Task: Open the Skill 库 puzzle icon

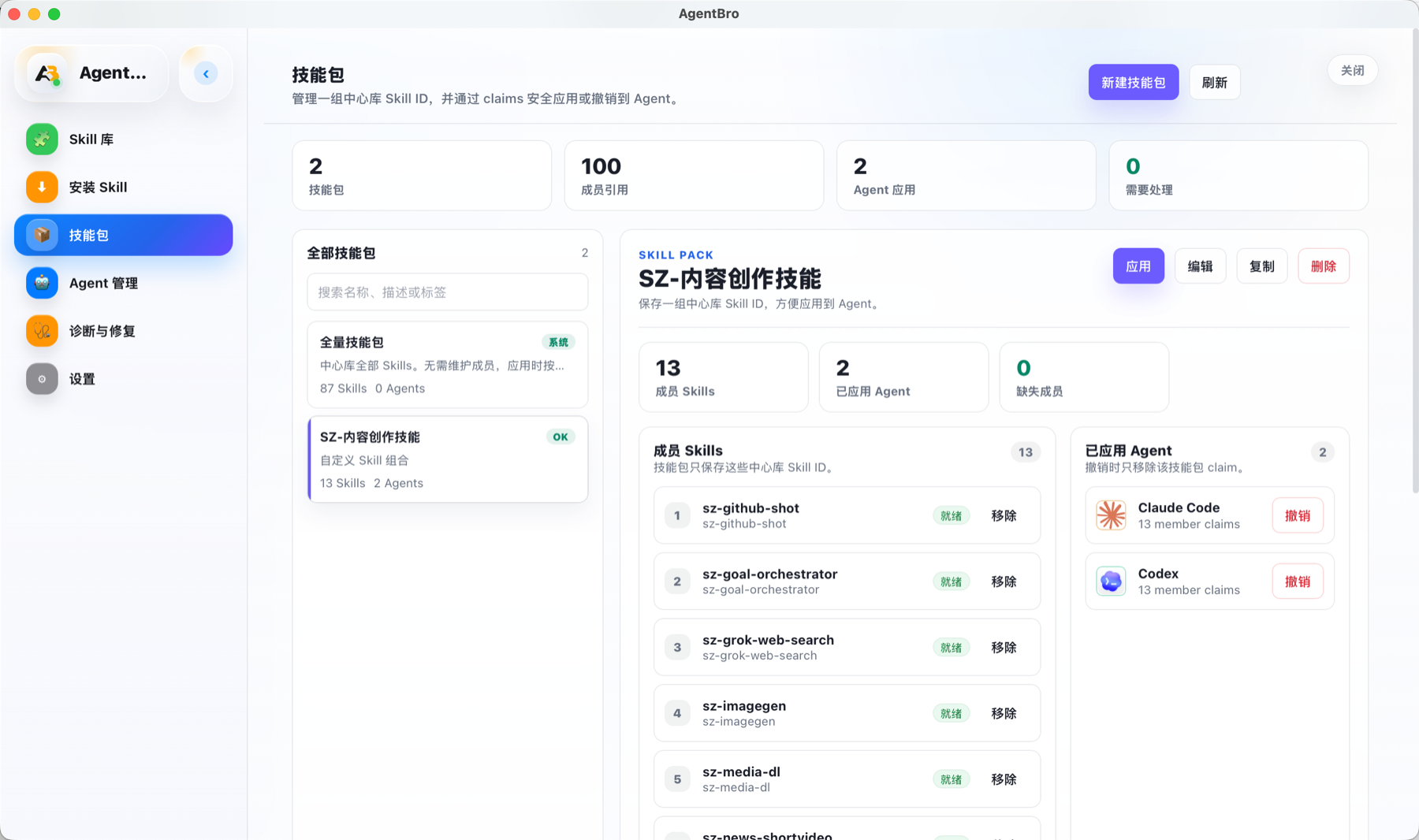Action: 42,139
